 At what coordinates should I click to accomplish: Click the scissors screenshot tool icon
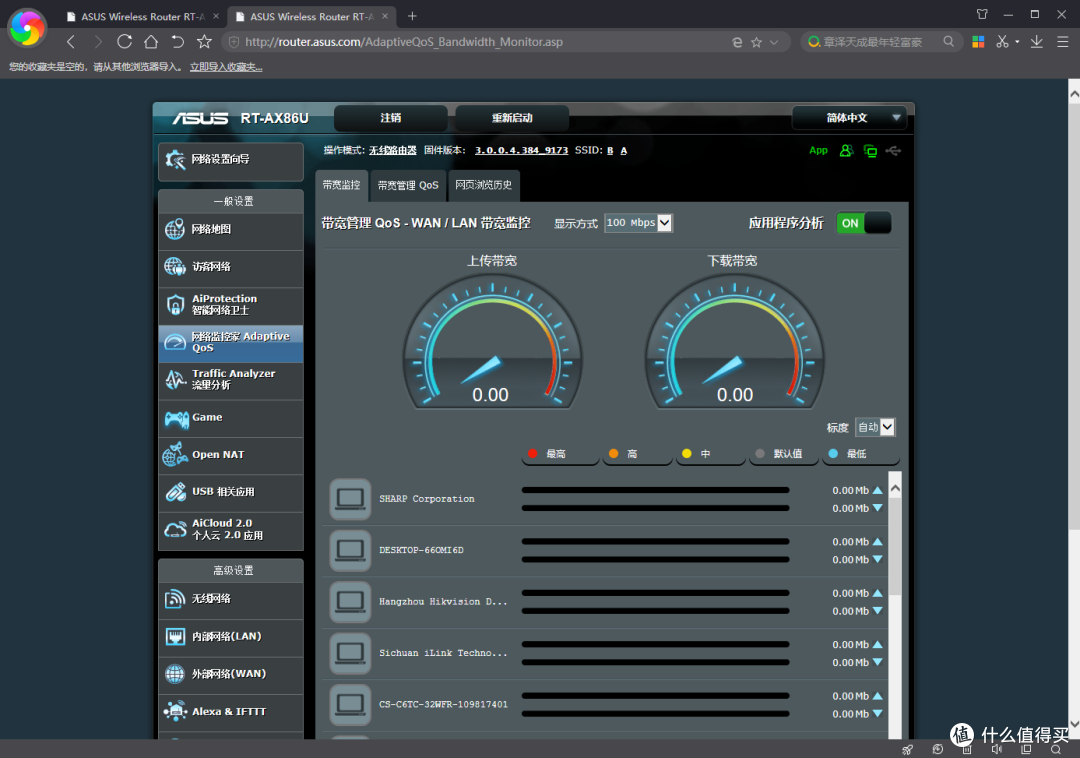point(1001,42)
